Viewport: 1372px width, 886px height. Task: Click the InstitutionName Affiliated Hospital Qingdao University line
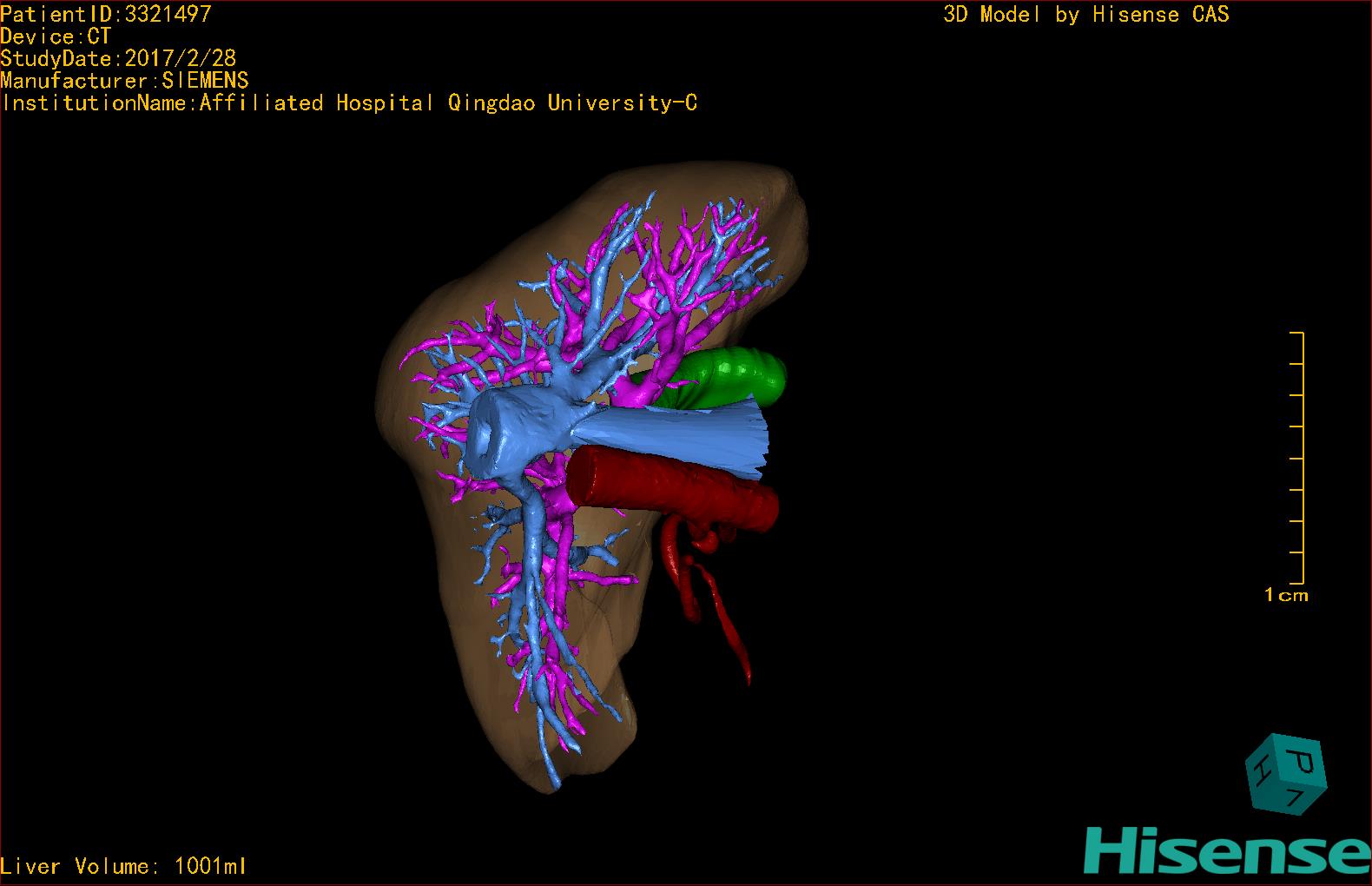349,103
